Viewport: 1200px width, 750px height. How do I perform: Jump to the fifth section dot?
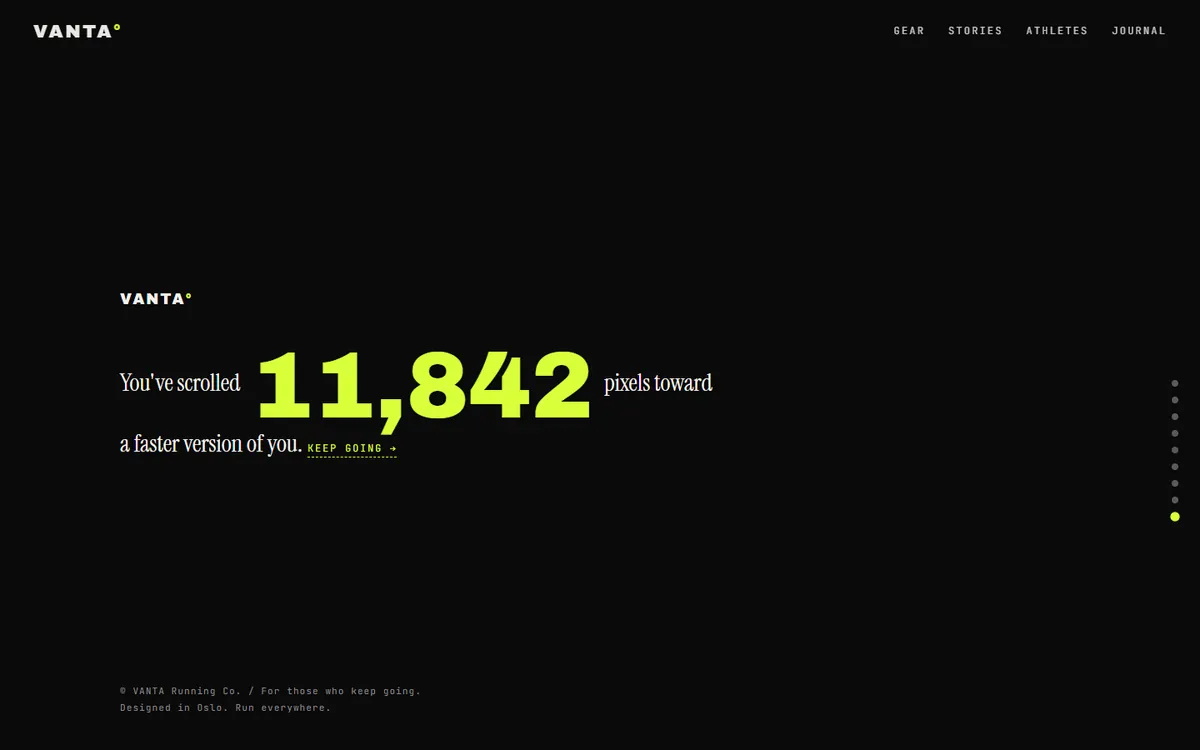pos(1175,450)
